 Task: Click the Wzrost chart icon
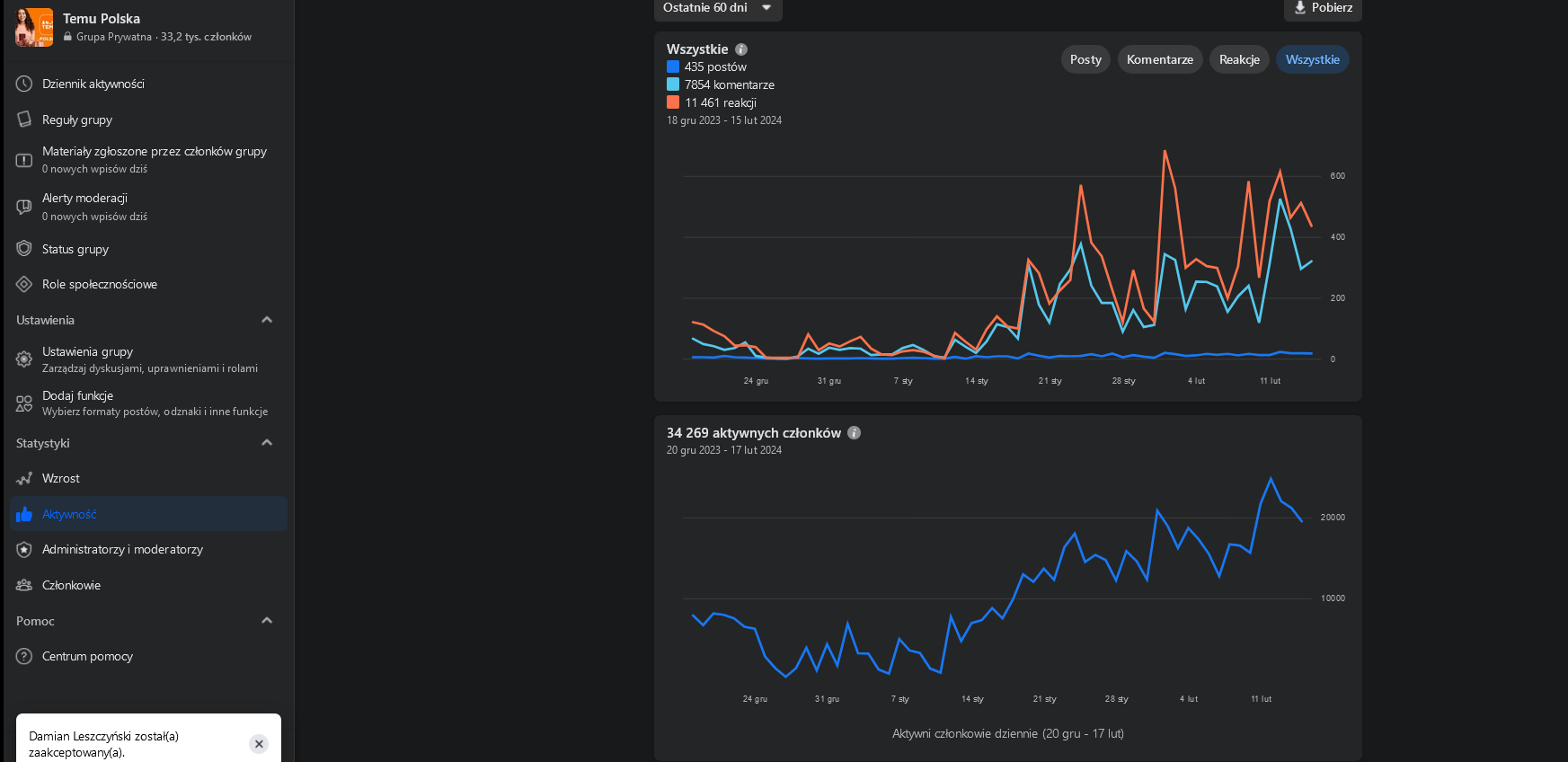[x=24, y=478]
